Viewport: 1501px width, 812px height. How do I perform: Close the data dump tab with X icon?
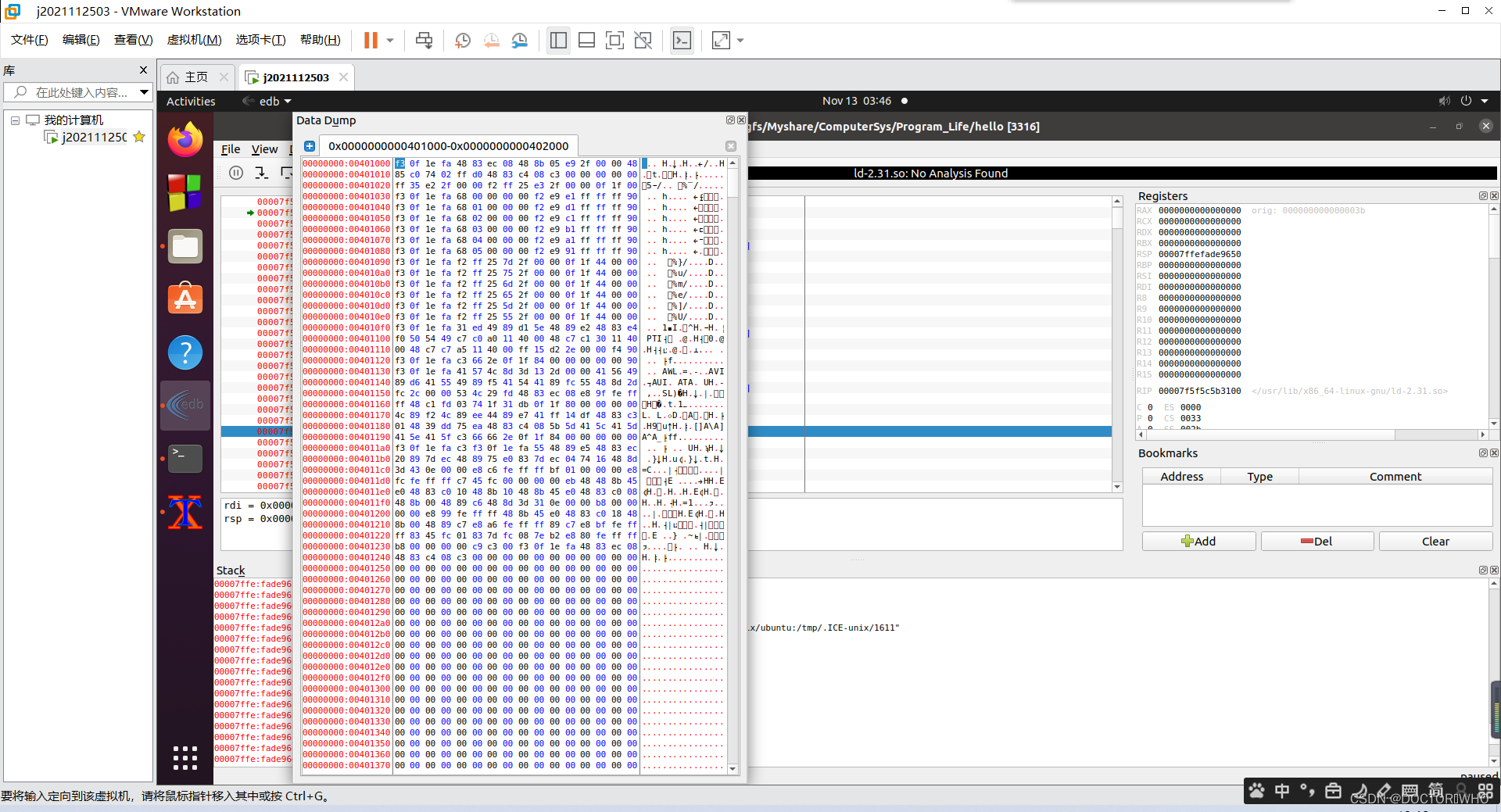[731, 146]
